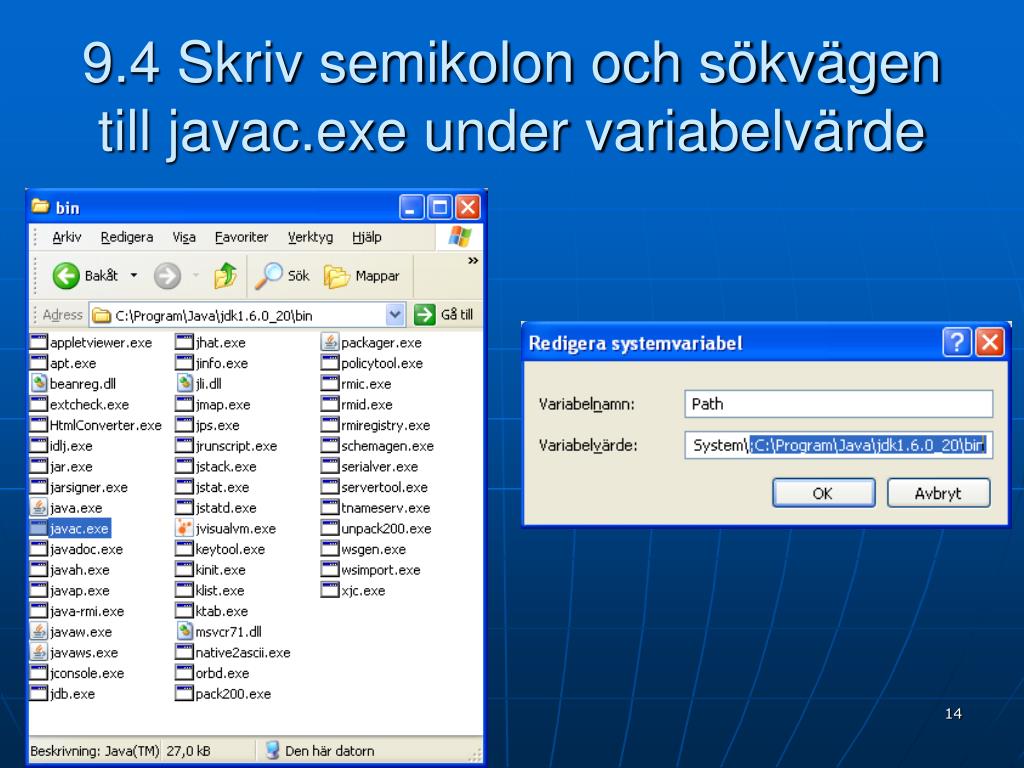Select the packager.exe file icon

(x=330, y=342)
